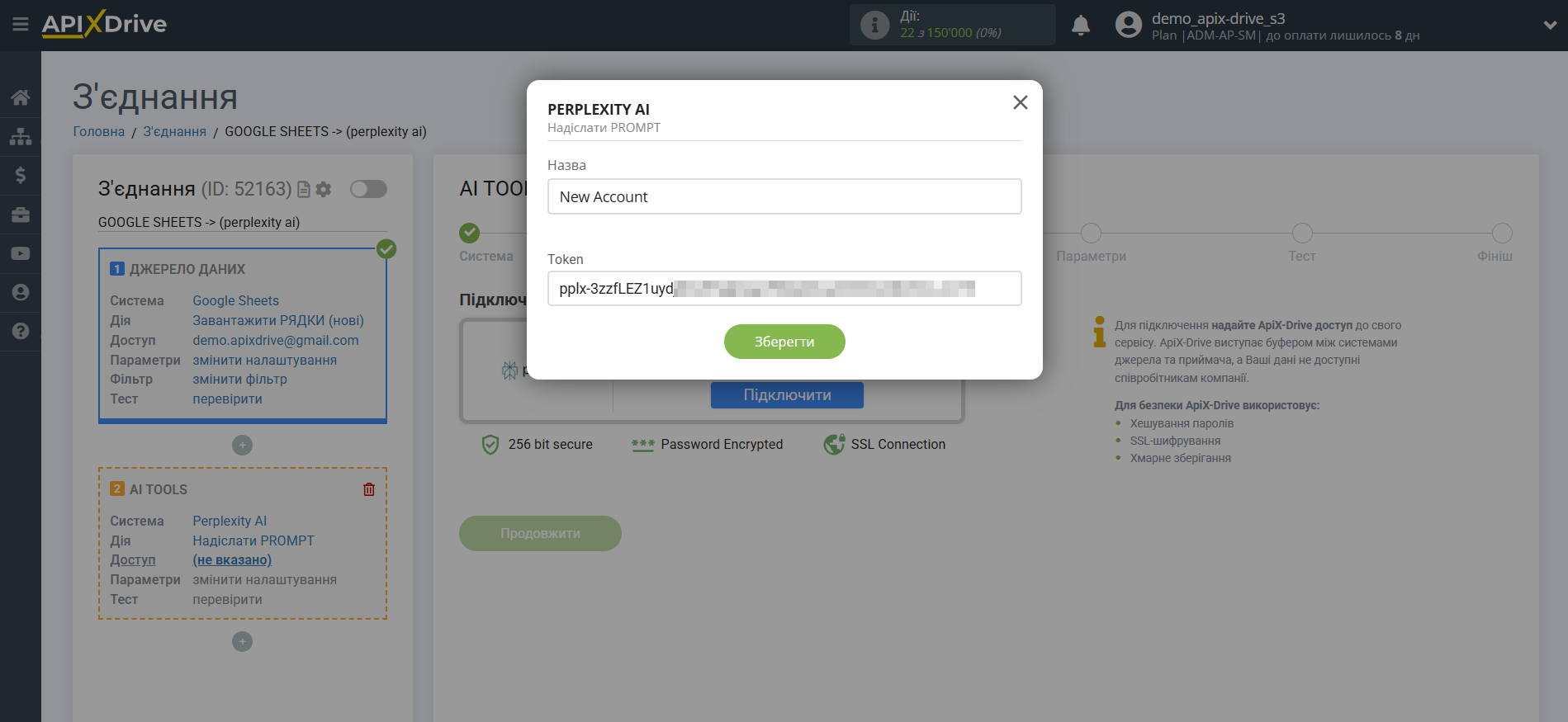Open connection settings gear icon
Image resolution: width=1568 pixels, height=722 pixels.
click(x=324, y=190)
